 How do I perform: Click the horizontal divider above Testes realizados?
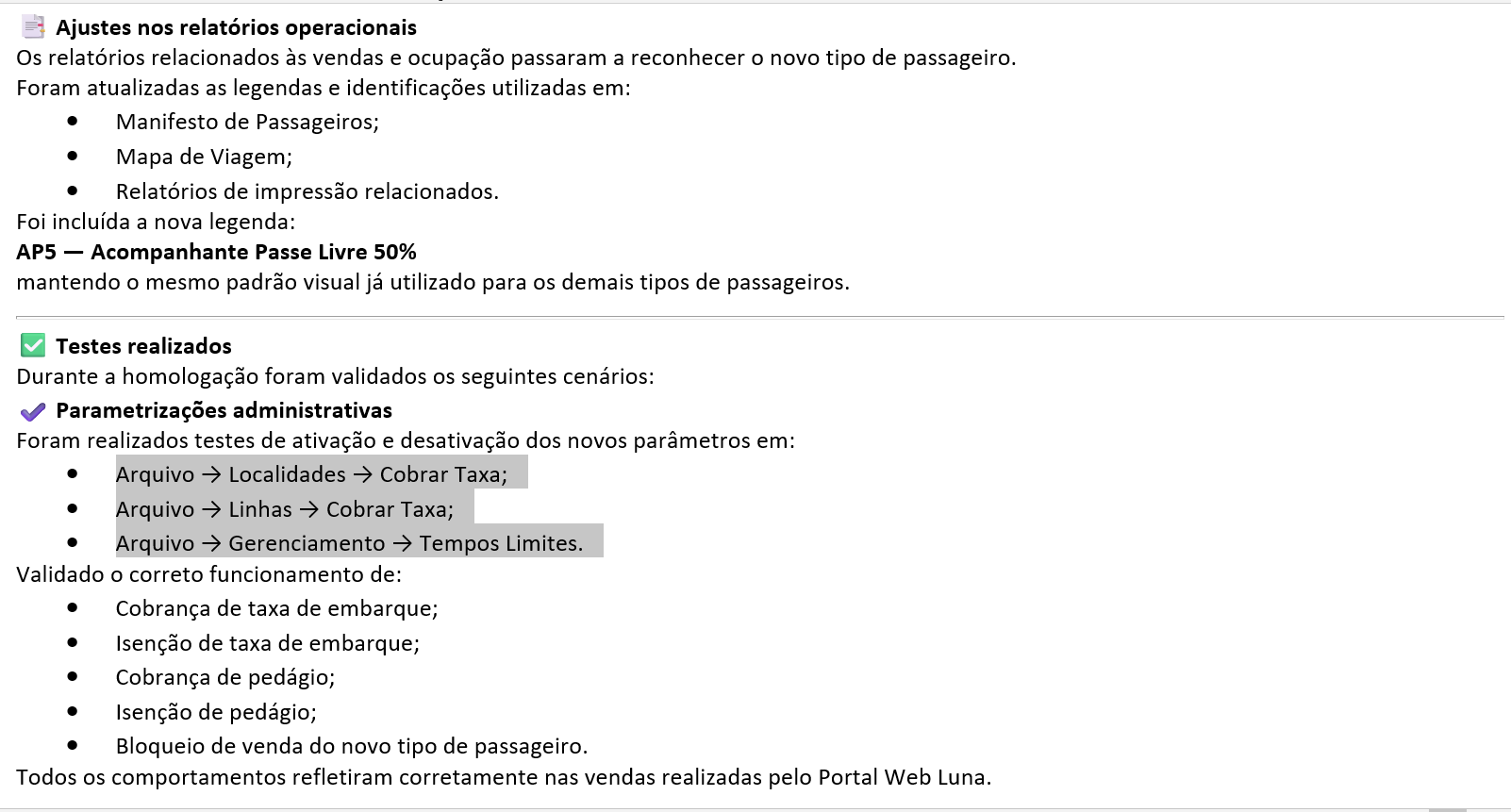(760, 317)
